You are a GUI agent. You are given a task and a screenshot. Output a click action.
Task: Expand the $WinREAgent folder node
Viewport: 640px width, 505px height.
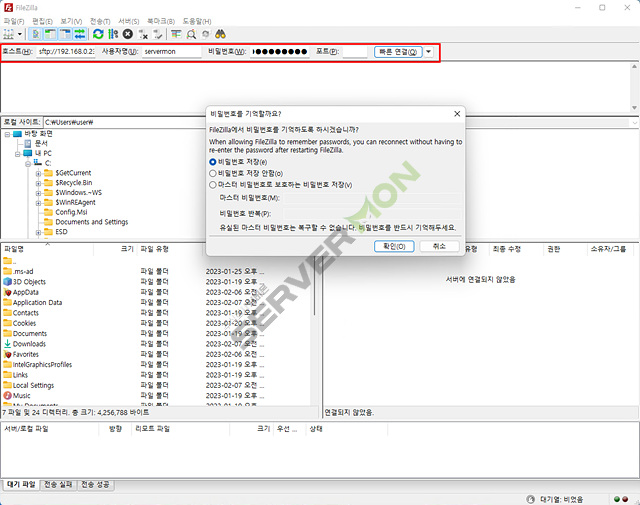coord(38,203)
